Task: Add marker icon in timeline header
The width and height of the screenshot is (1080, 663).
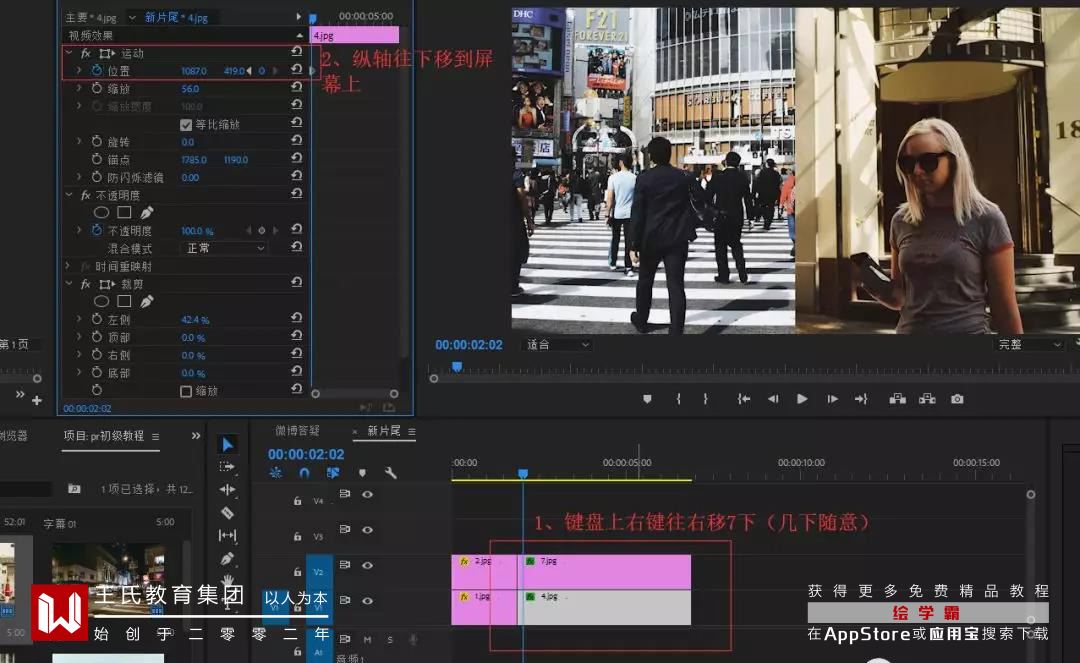Action: pos(362,473)
